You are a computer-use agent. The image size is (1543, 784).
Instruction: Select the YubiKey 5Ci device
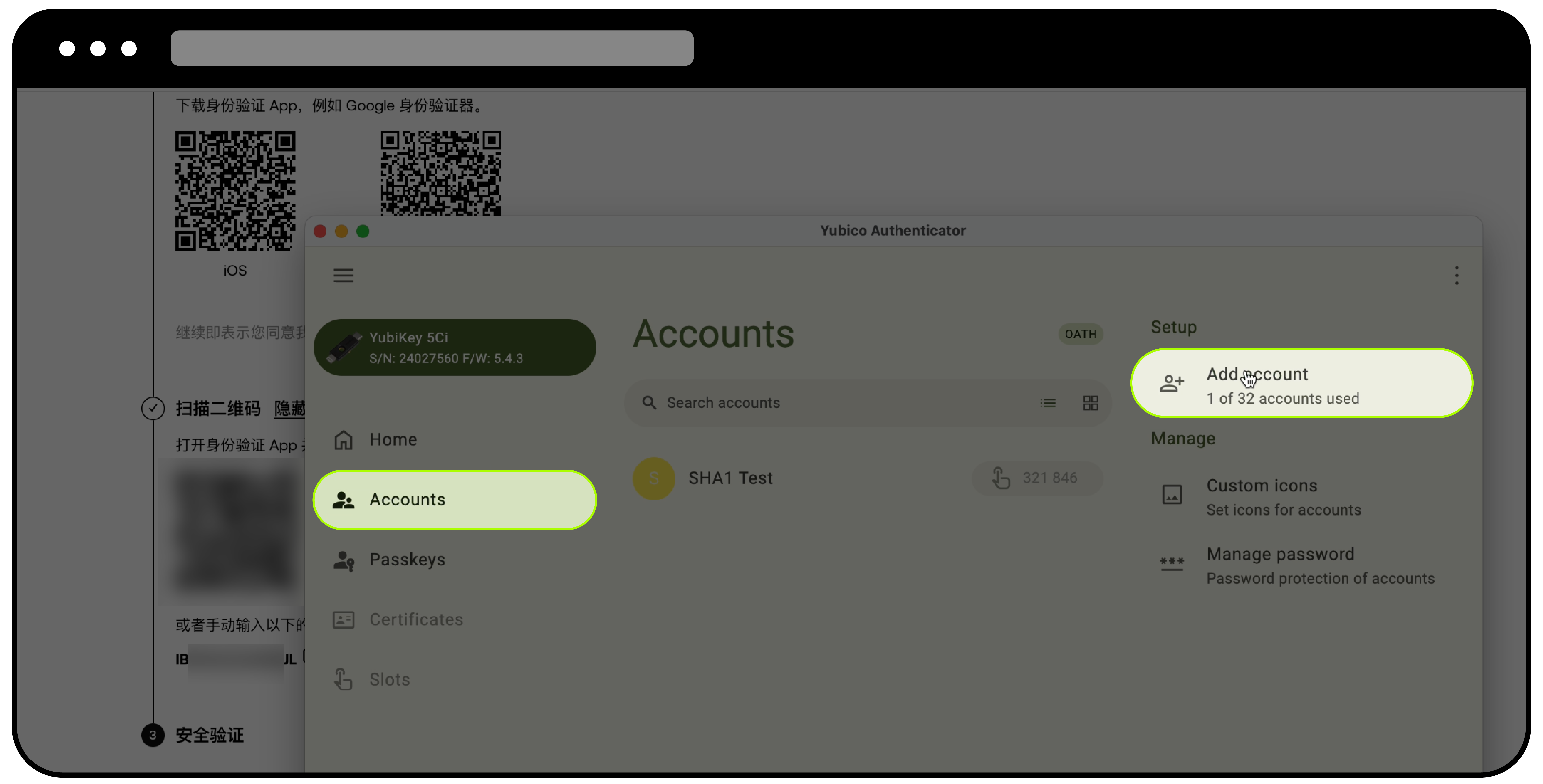454,347
